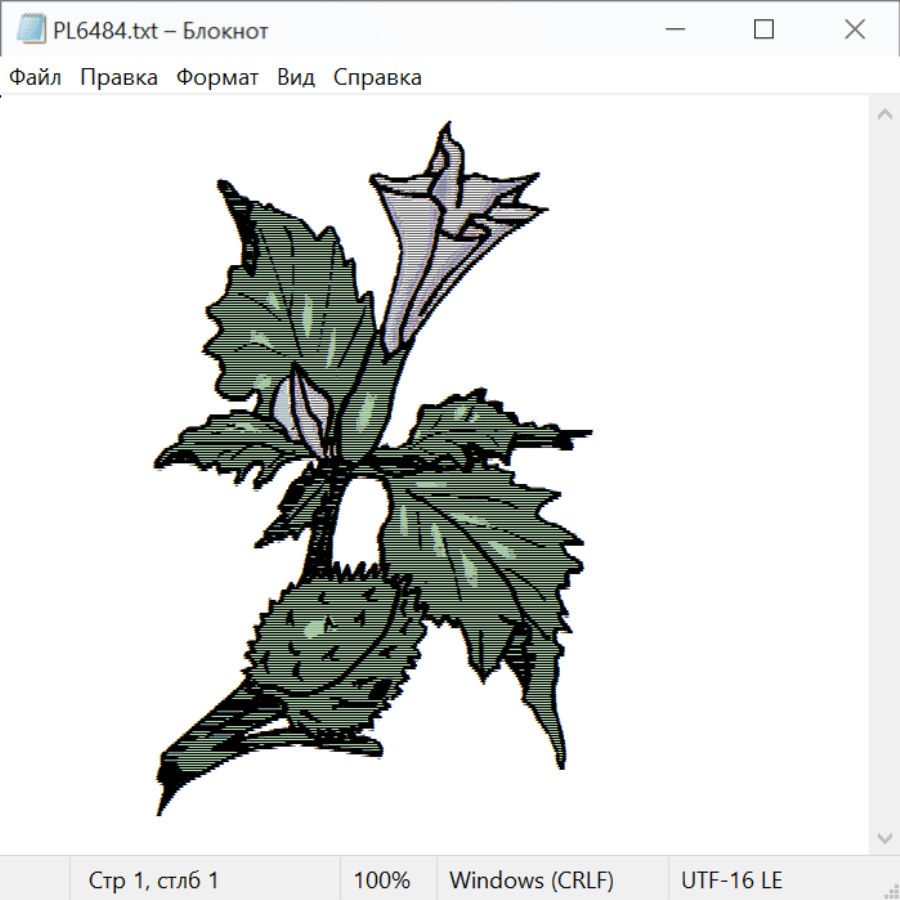Minimize the Notepad window
The width and height of the screenshot is (900, 900).
(x=673, y=30)
